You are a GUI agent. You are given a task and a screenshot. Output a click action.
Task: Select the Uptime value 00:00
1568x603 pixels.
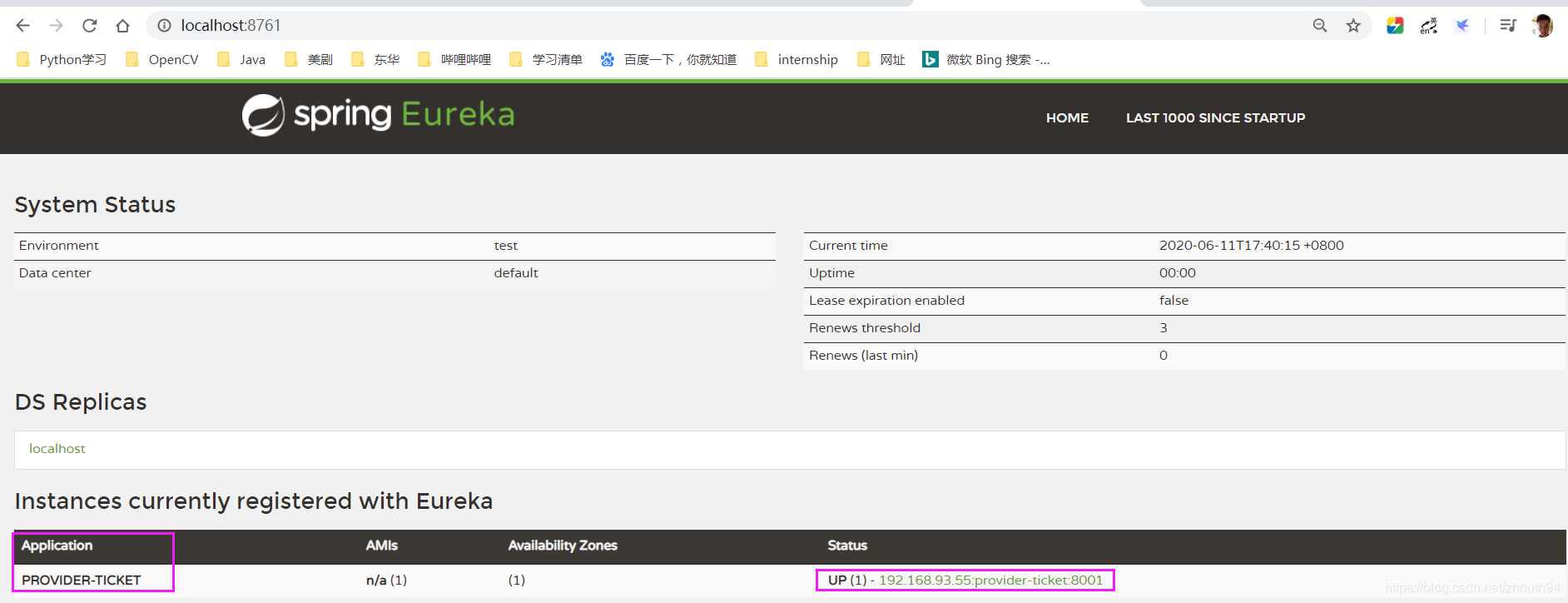[x=1178, y=273]
